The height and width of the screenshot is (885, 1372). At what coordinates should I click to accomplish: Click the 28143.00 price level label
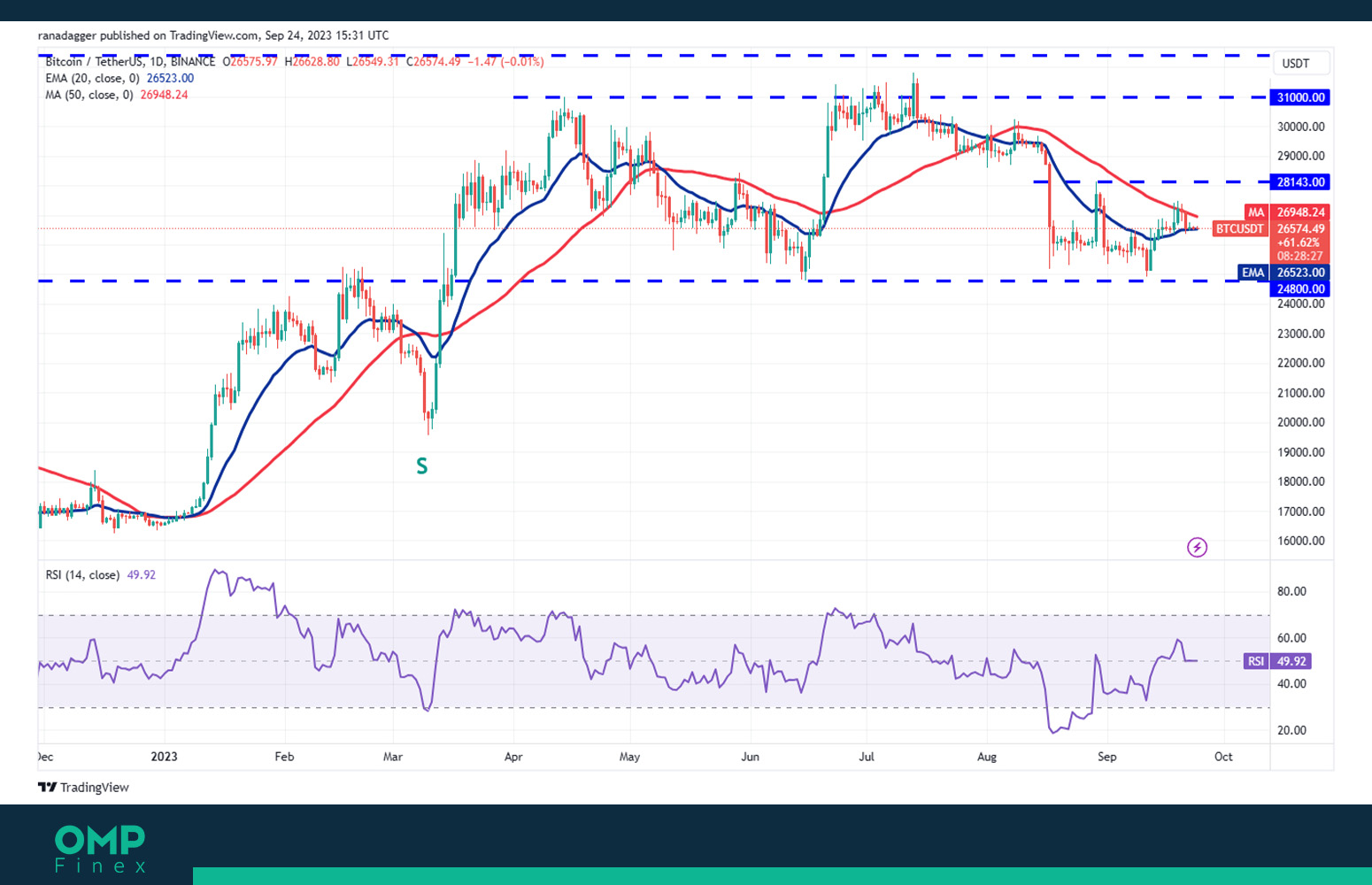[x=1300, y=181]
